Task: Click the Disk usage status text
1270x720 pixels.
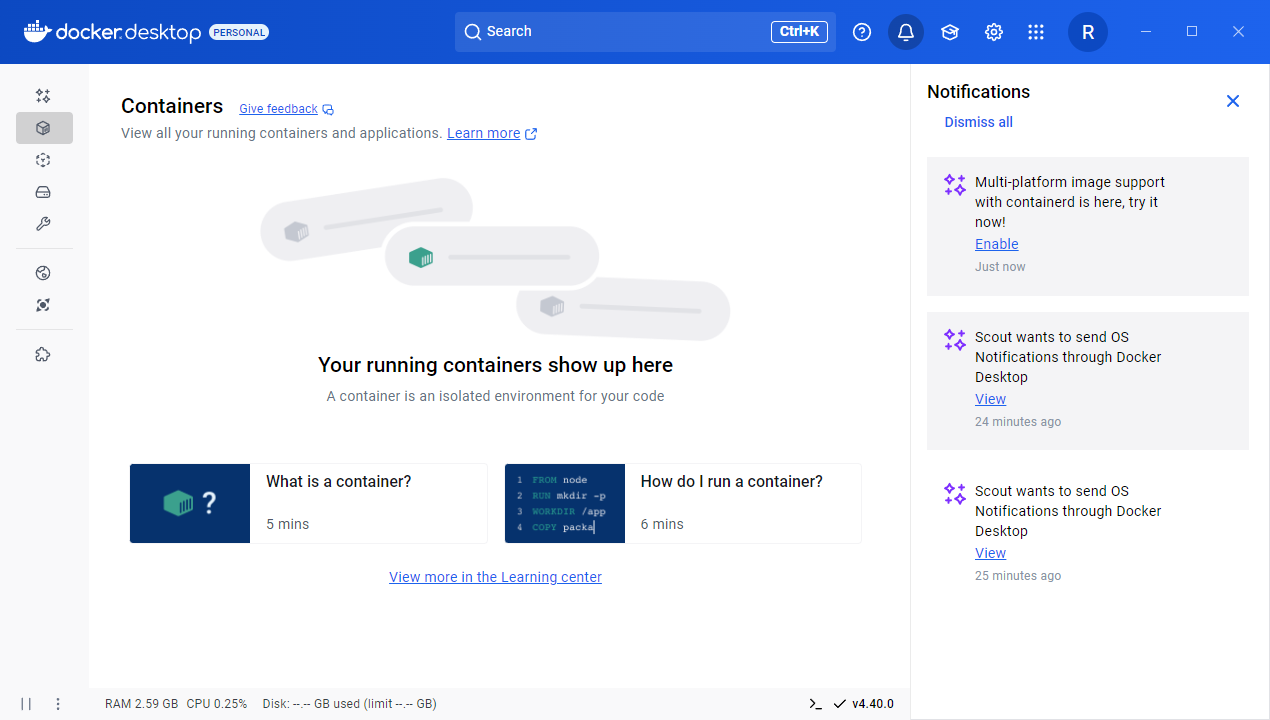Action: point(349,704)
